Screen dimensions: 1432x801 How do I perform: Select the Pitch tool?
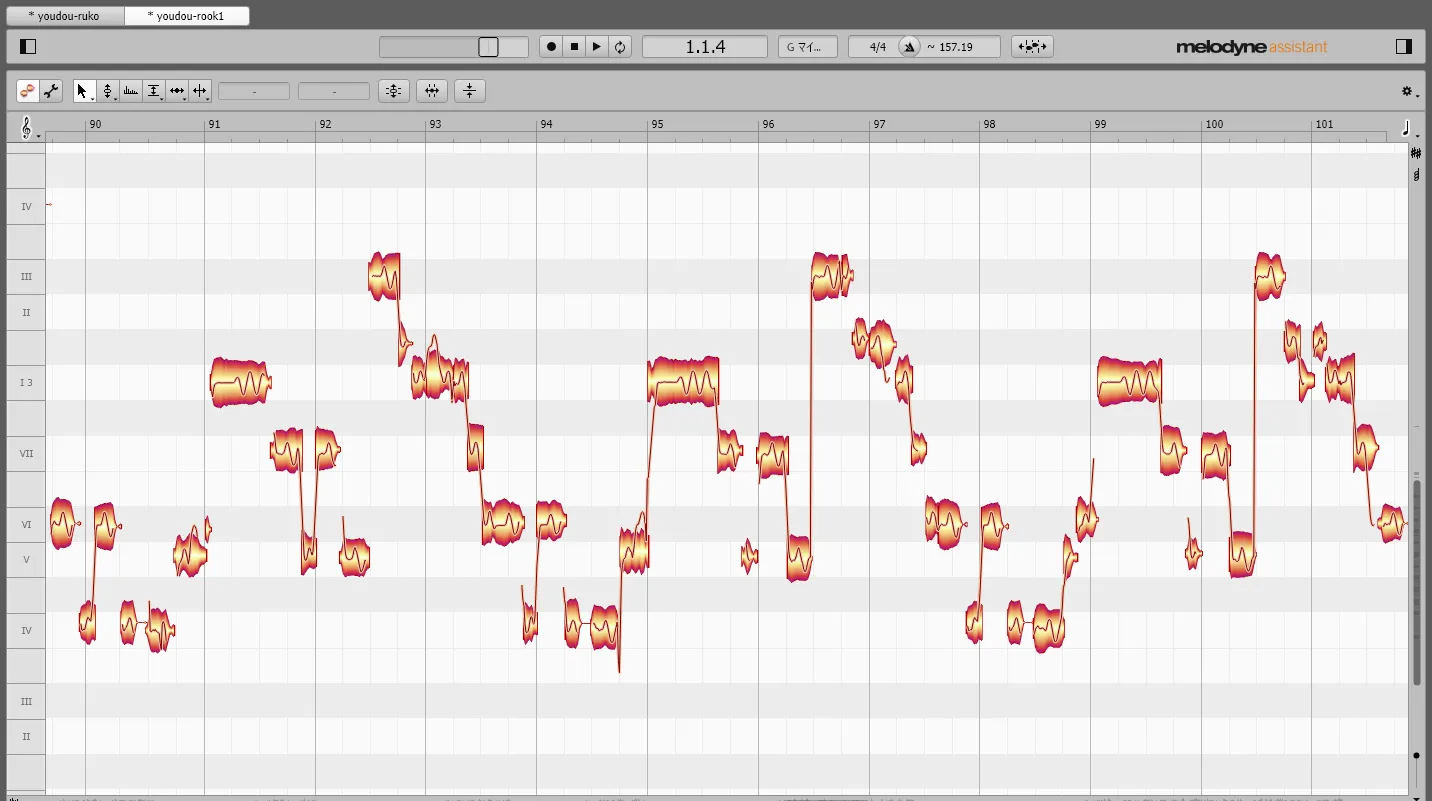pos(107,91)
